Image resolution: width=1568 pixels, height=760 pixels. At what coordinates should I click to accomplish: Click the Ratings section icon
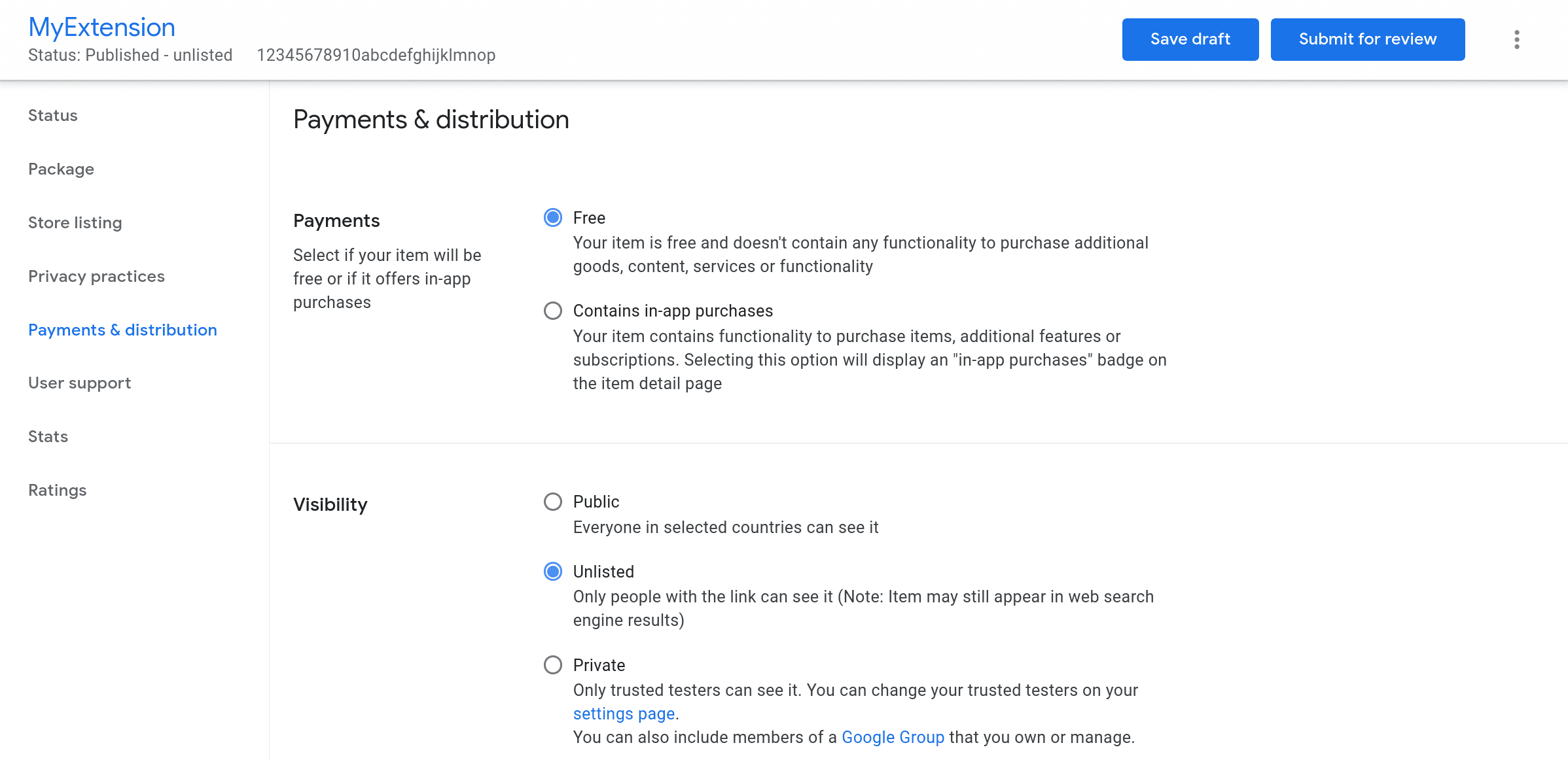coord(58,490)
